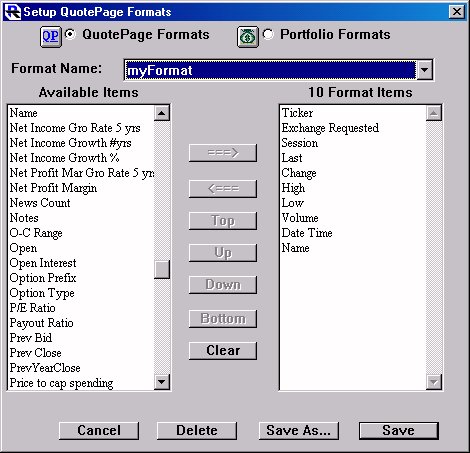This screenshot has height=453, width=470.
Task: Click Available Items scroll up arrow
Action: coord(162,113)
